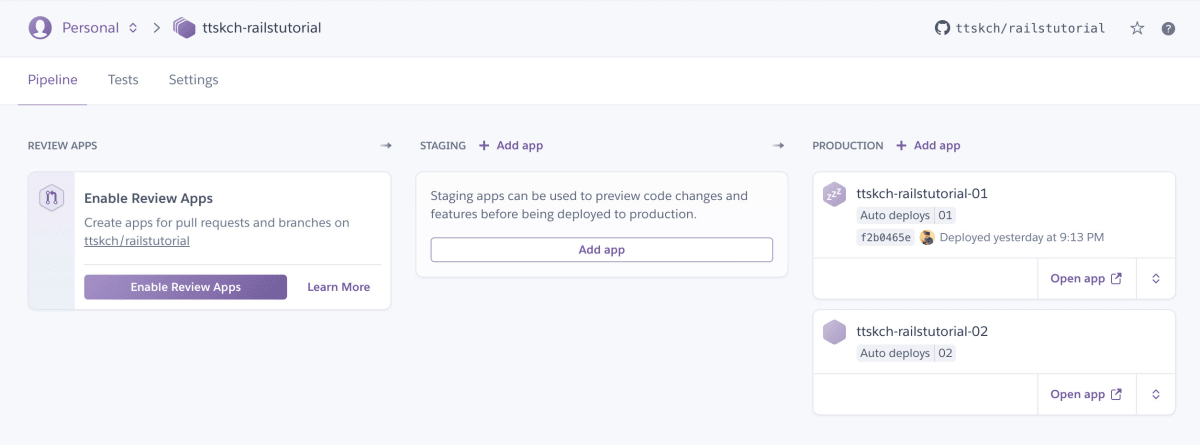Image resolution: width=1200 pixels, height=445 pixels.
Task: Click the Deployed yesterday at 9:13 PM text
Action: [1022, 238]
